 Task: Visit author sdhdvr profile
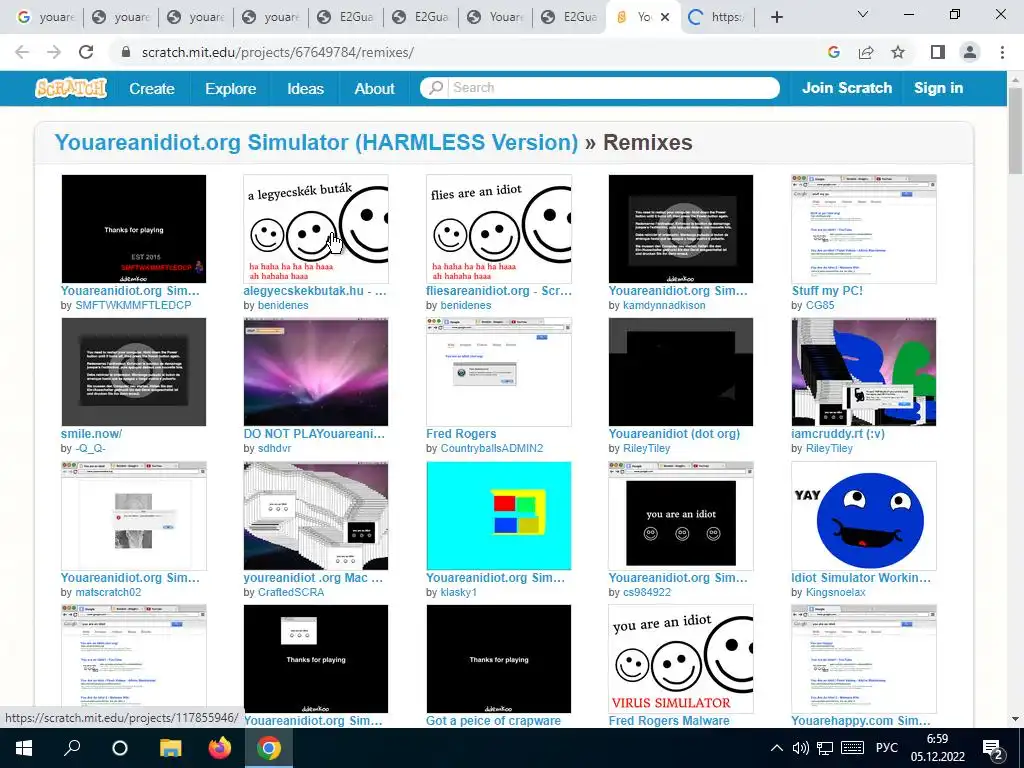coord(274,448)
